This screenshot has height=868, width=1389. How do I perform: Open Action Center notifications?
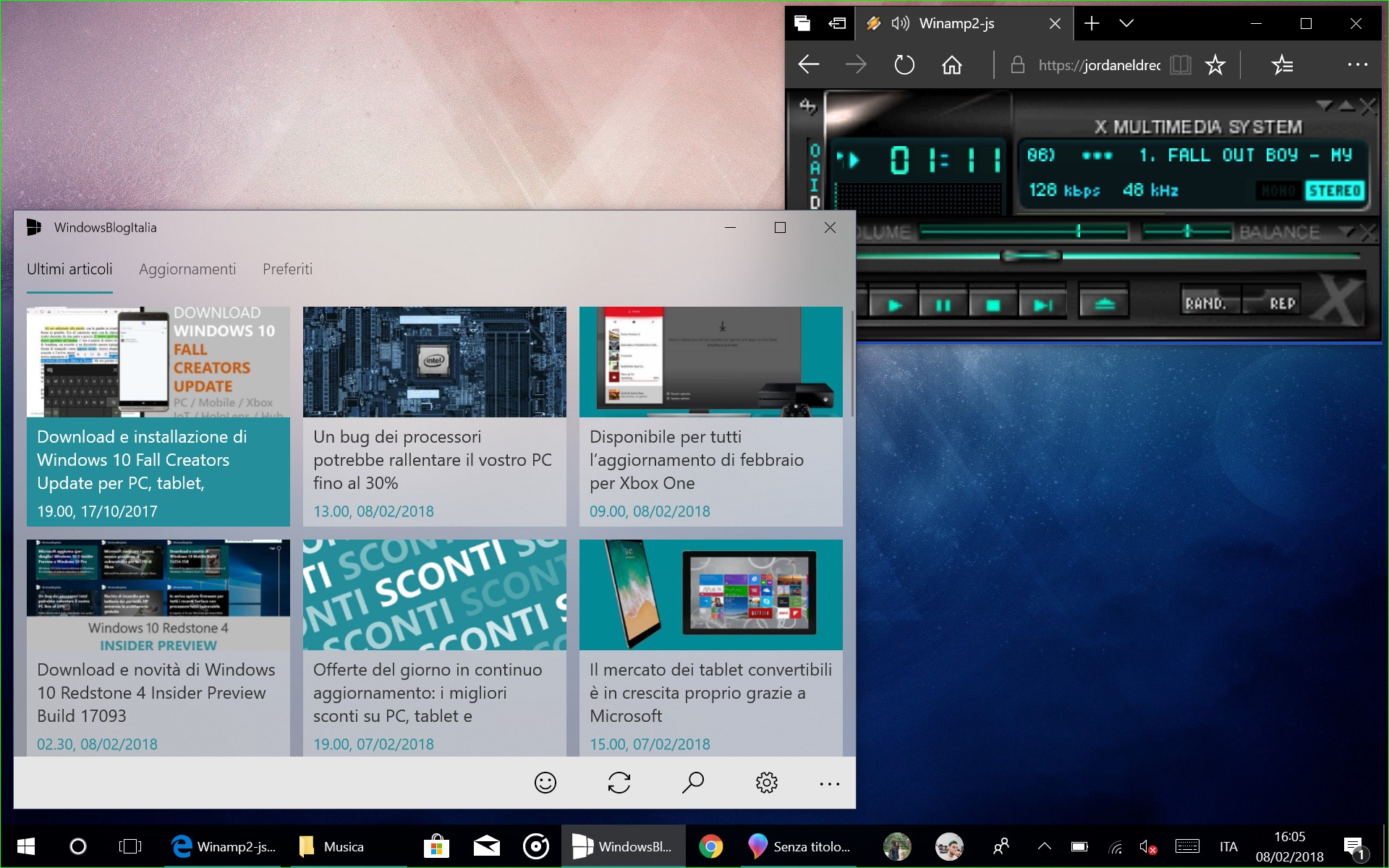coord(1354,848)
